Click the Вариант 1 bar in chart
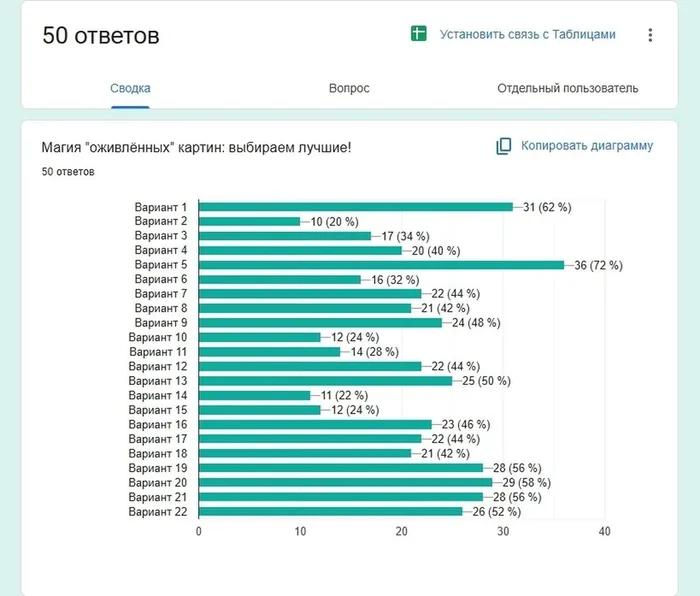Image resolution: width=700 pixels, height=596 pixels. click(x=355, y=207)
